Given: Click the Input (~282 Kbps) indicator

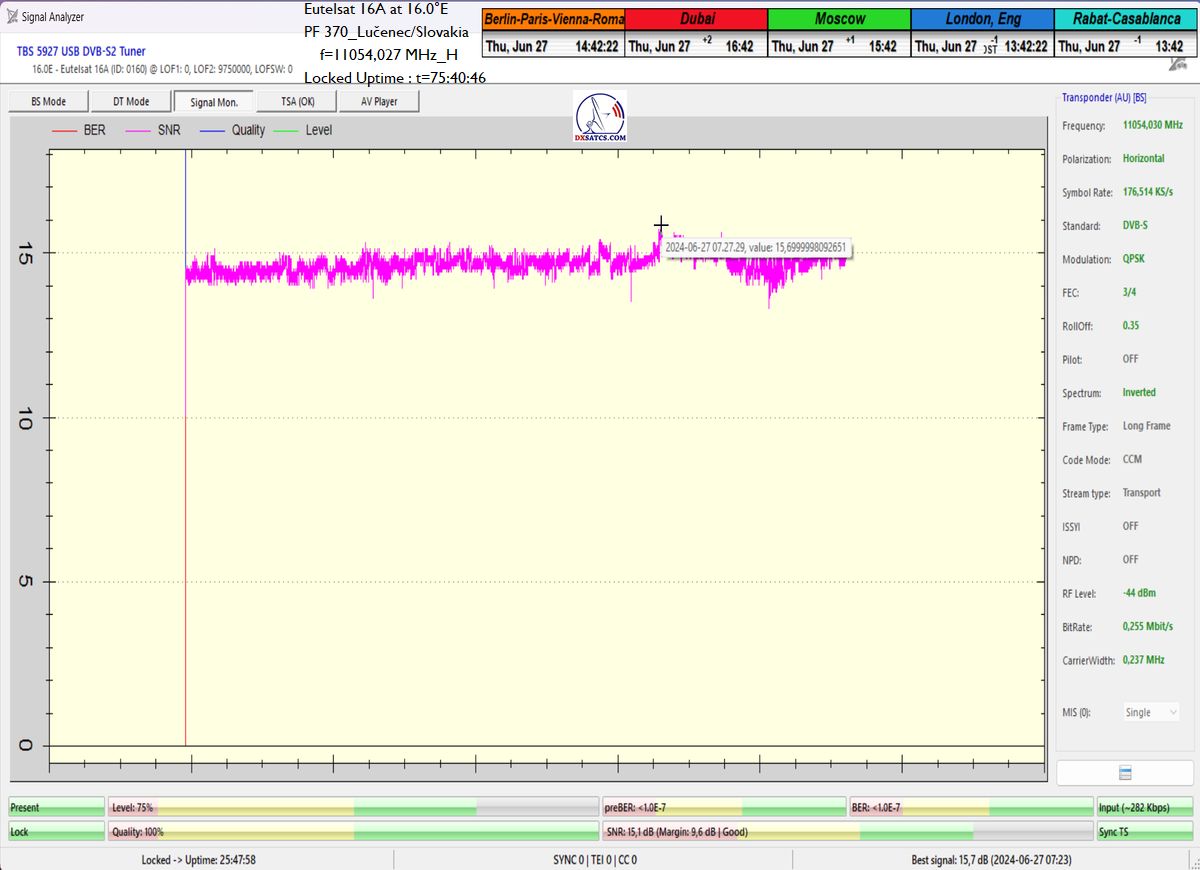Looking at the screenshot, I should [x=1145, y=808].
